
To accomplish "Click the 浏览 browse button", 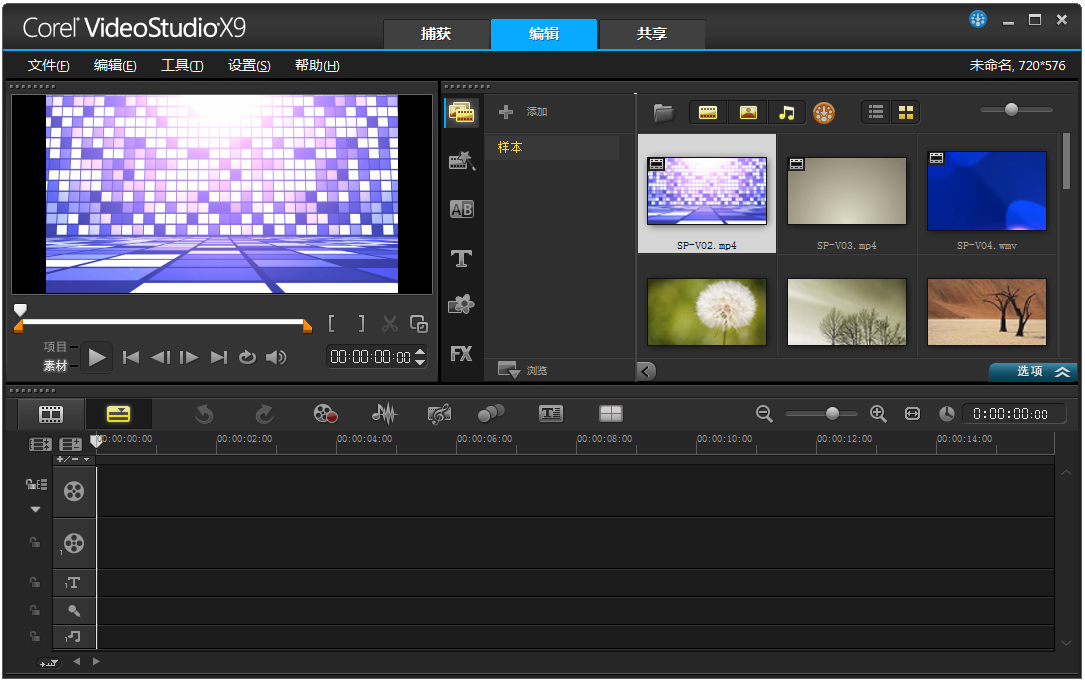I will [x=522, y=371].
